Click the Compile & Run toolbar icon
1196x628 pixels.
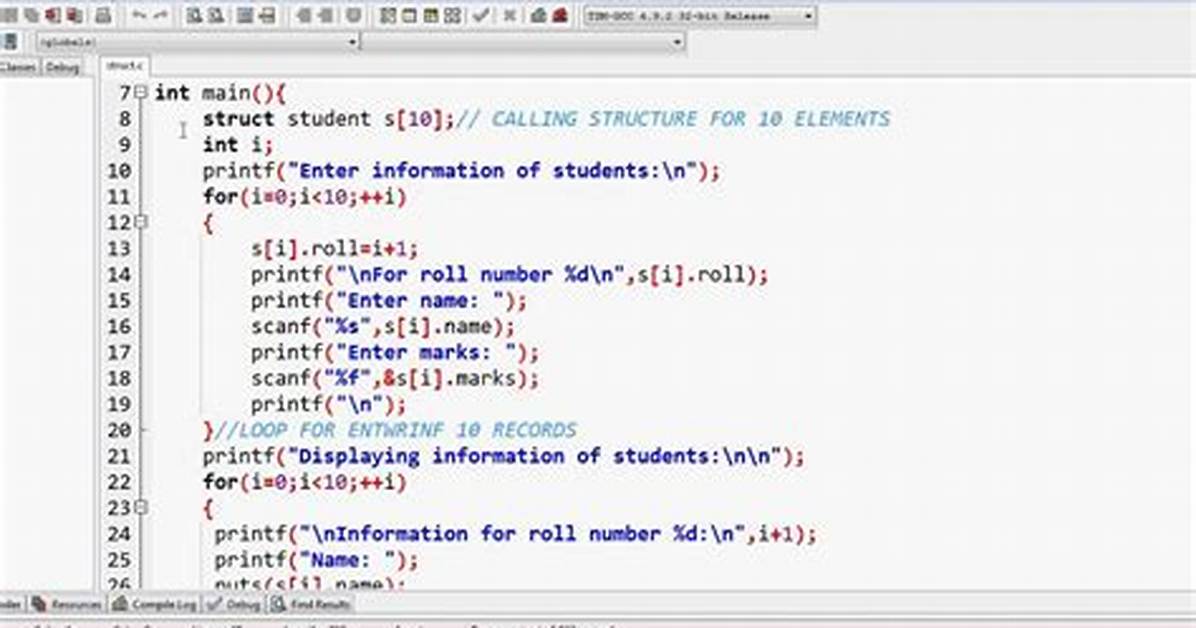tap(431, 15)
